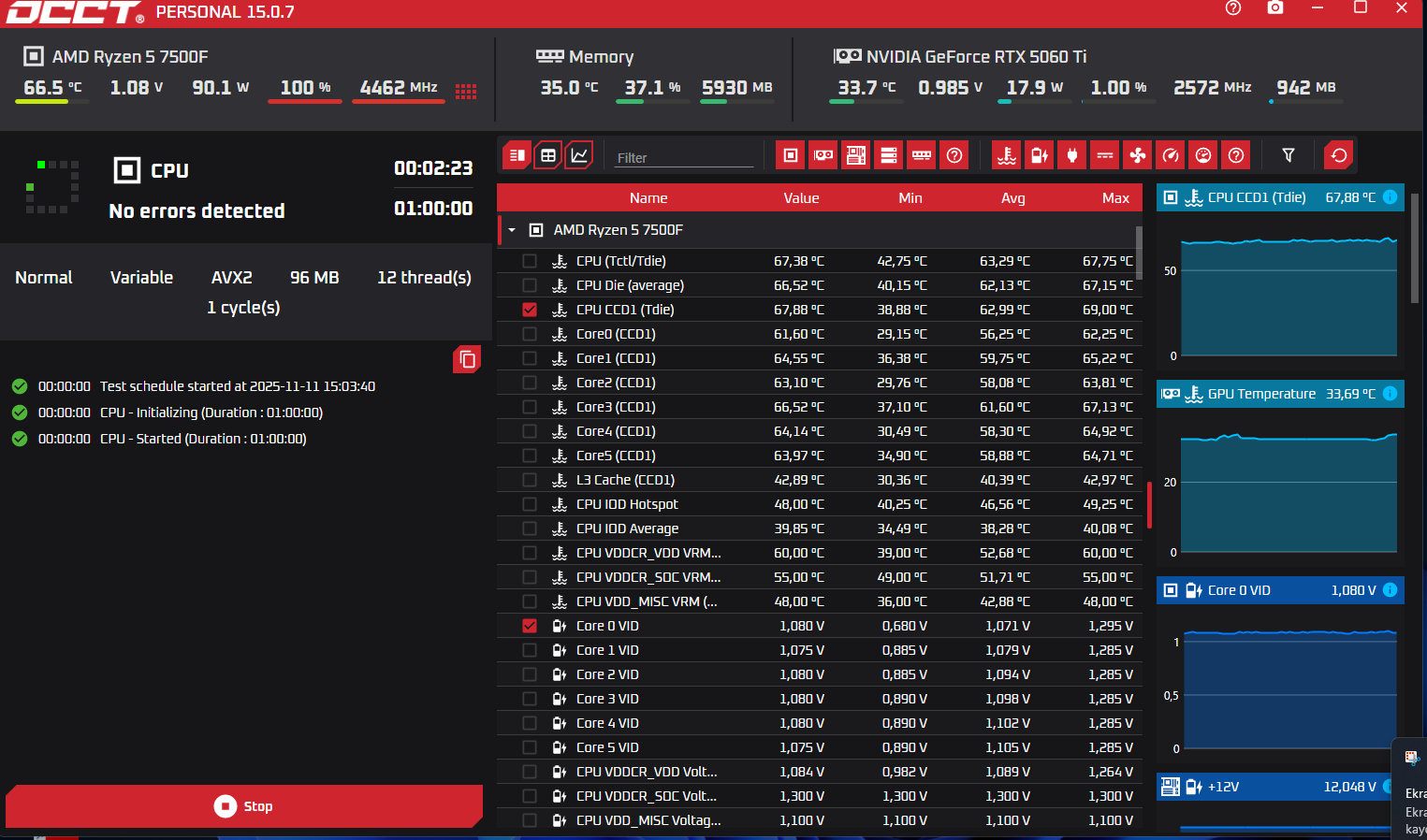The width and height of the screenshot is (1427, 840).
Task: Toggle the motherboard sensor filter icon
Action: pyautogui.click(x=856, y=155)
